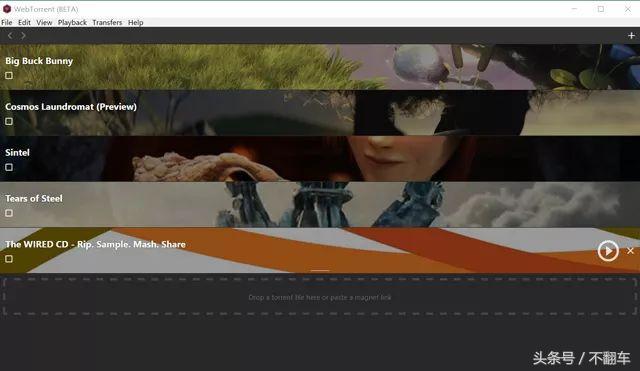Toggle the Big Buck Bunny checkbox
Image resolution: width=640 pixels, height=371 pixels.
9,76
